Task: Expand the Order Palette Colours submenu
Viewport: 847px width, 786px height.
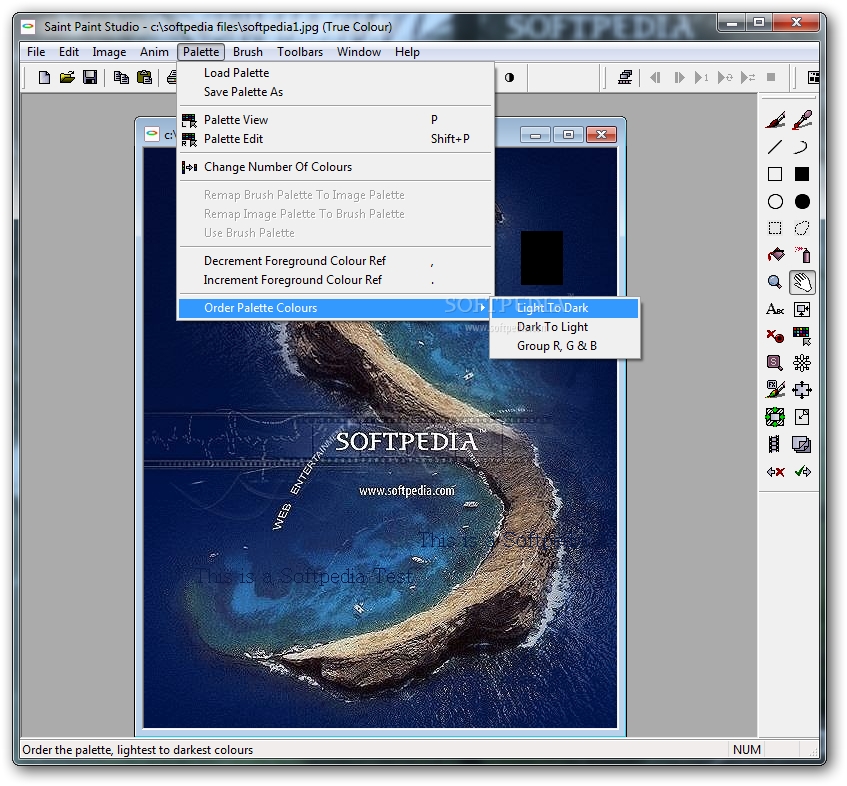Action: (x=335, y=308)
